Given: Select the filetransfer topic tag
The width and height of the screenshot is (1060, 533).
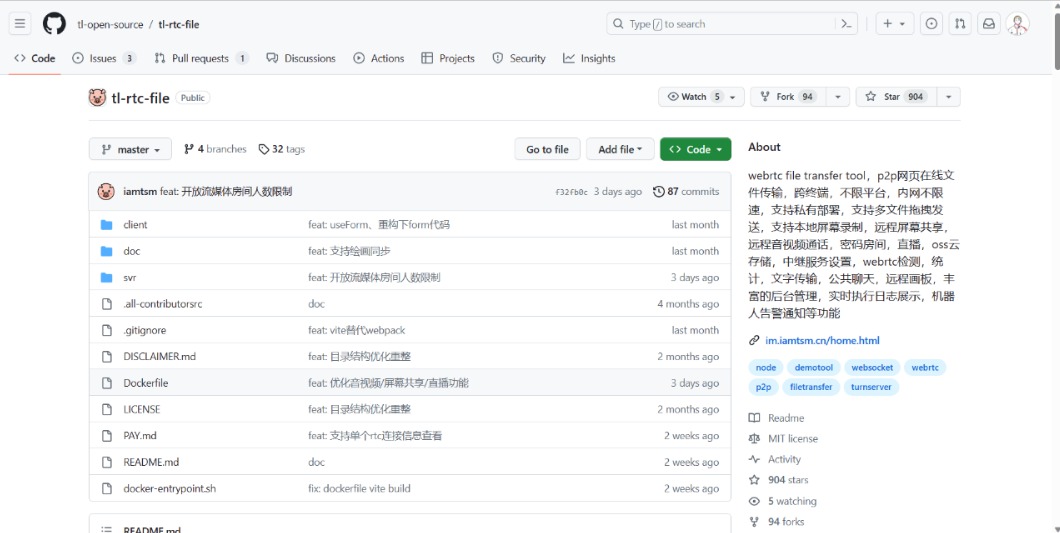Looking at the screenshot, I should point(811,387).
